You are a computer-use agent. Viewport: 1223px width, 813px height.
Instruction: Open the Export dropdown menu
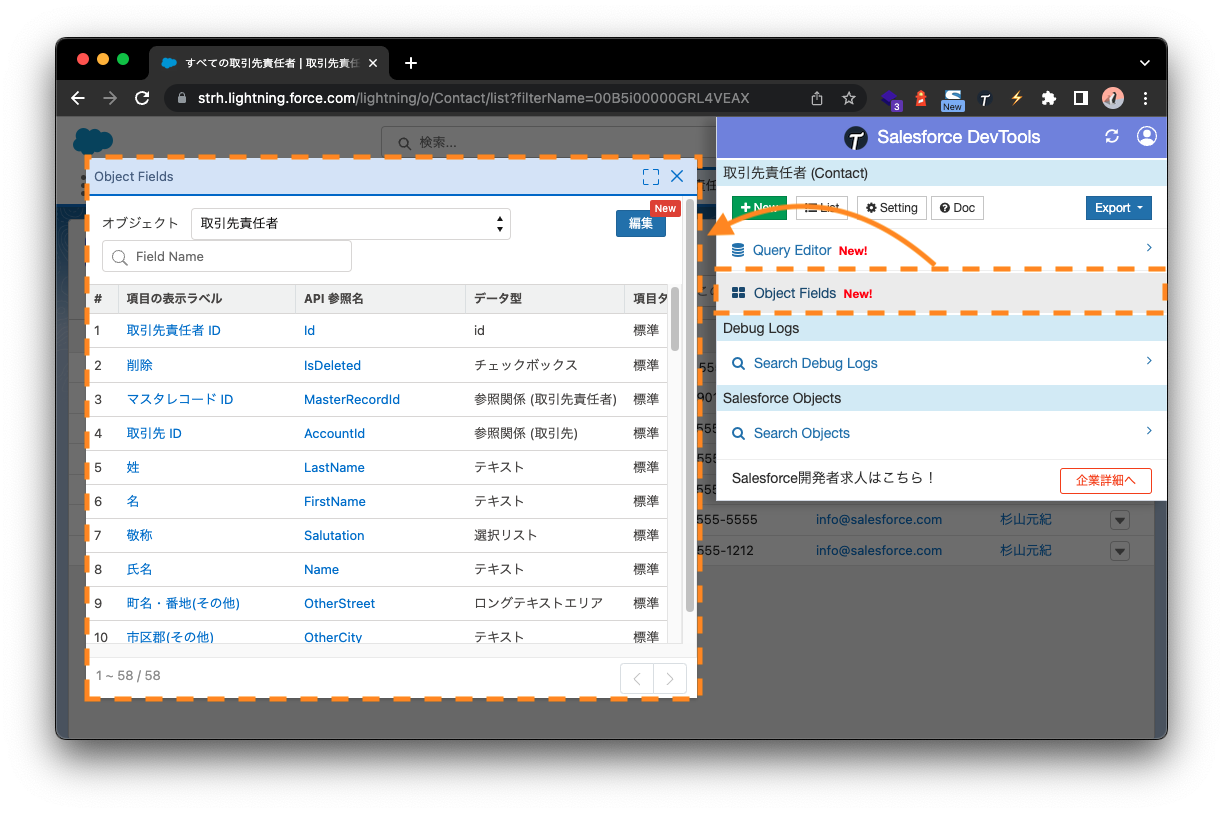[1118, 208]
